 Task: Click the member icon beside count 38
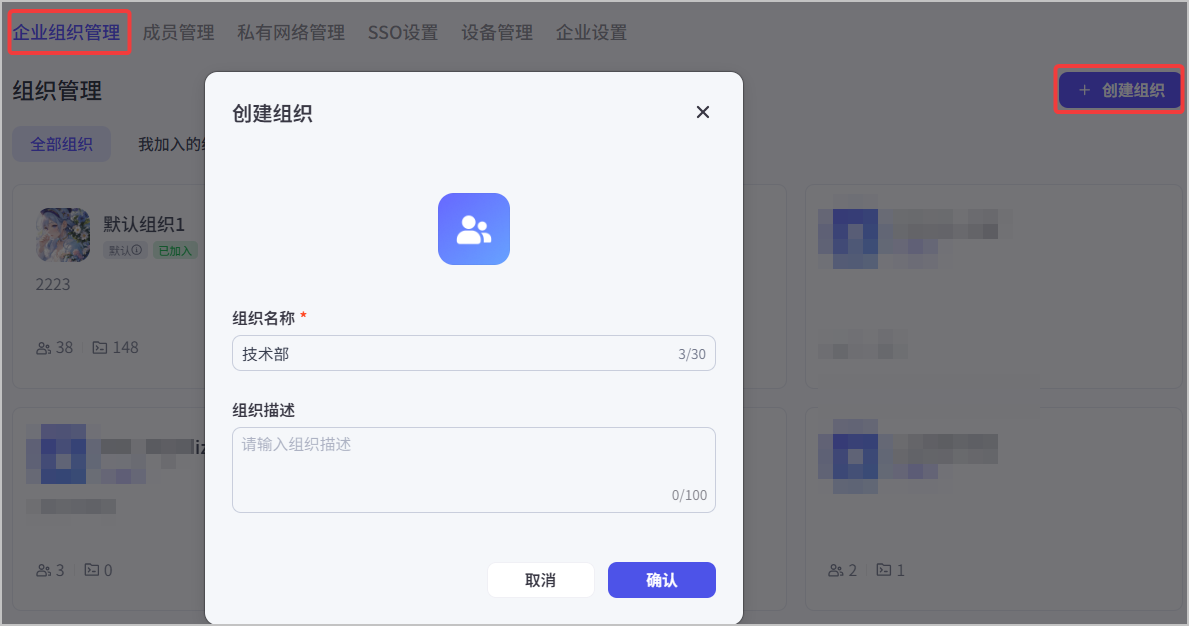click(43, 348)
